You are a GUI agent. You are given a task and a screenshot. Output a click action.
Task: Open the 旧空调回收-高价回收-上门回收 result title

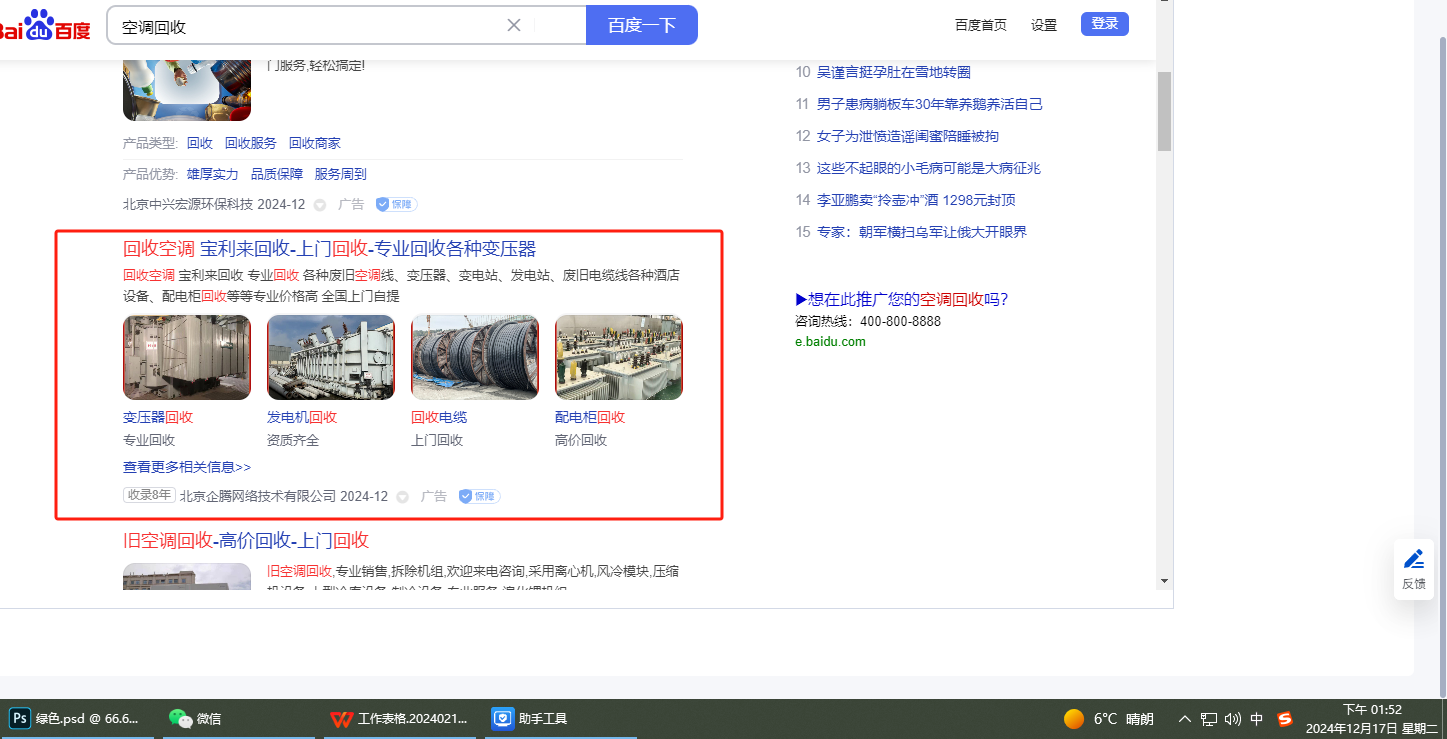coord(246,541)
